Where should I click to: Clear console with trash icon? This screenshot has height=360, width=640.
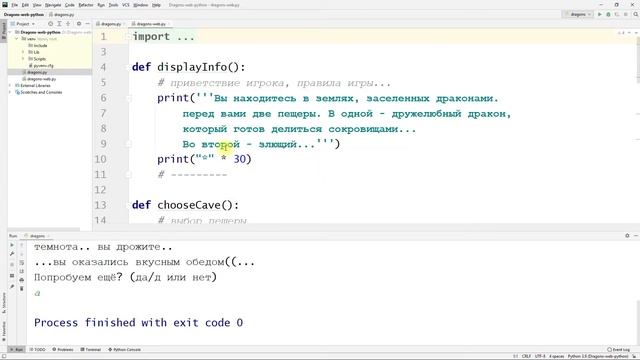tap(22, 289)
